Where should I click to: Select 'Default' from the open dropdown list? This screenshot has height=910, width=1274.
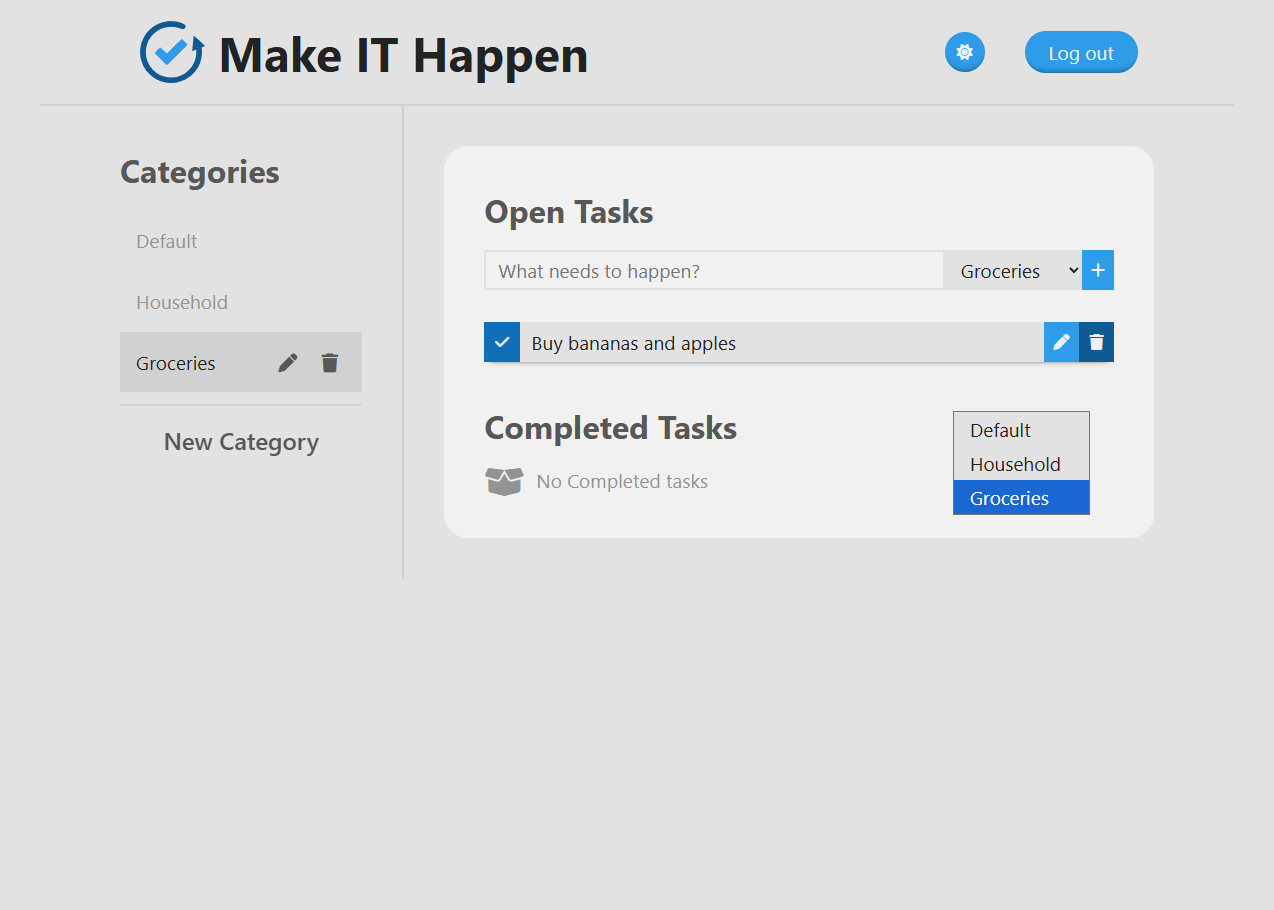click(998, 429)
